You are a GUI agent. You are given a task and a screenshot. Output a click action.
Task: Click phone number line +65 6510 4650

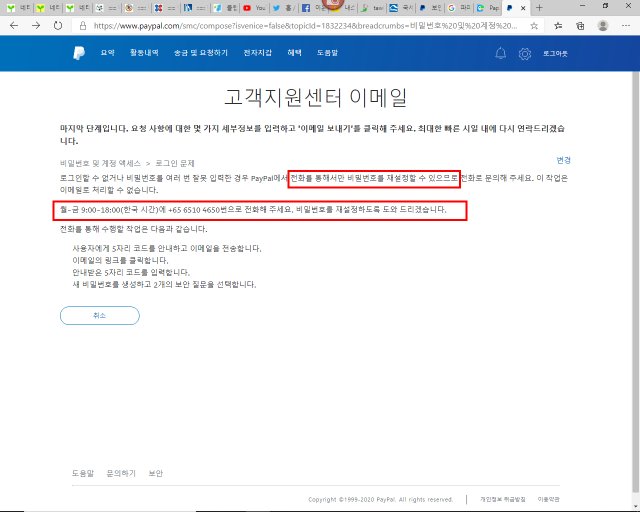[253, 210]
